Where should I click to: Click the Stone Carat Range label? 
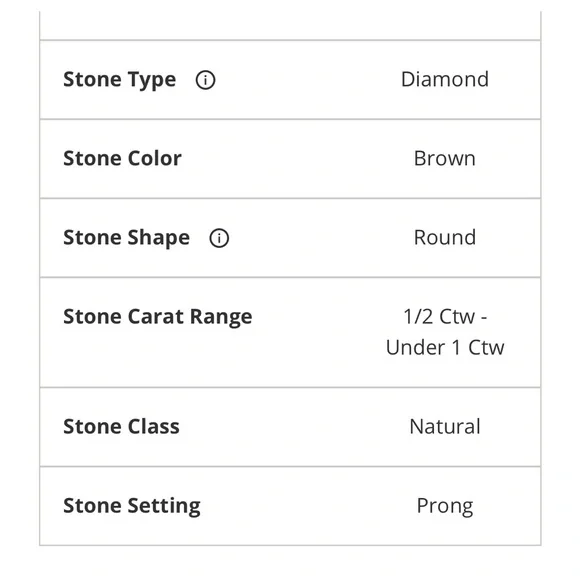tap(158, 317)
